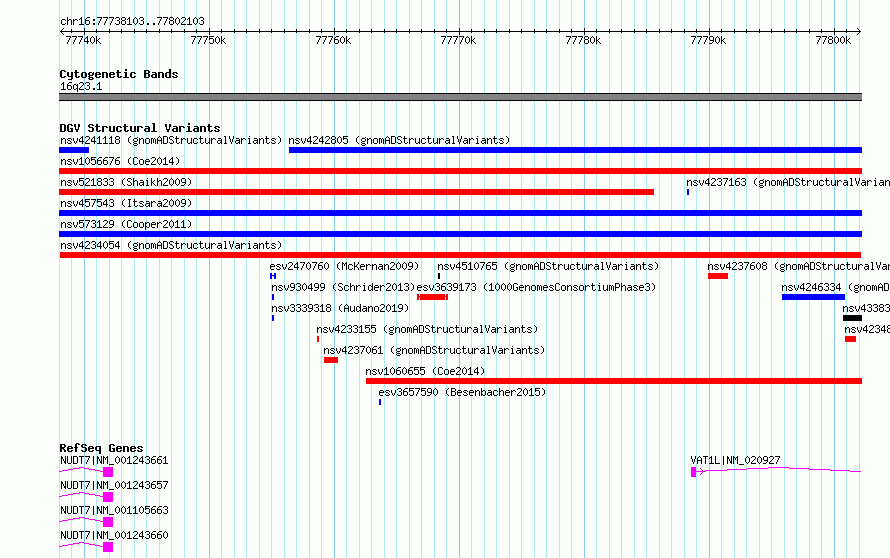Click the Cytogenetic Bands track title
This screenshot has height=558, width=890.
tap(119, 74)
